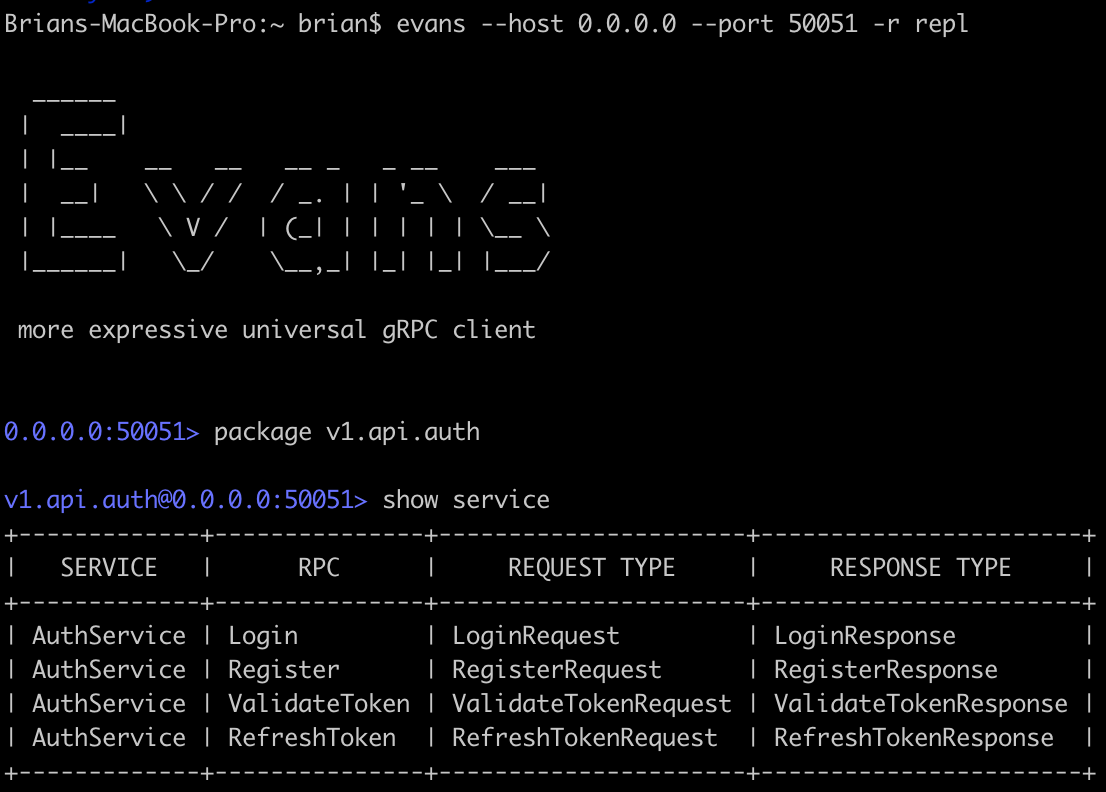Image resolution: width=1106 pixels, height=792 pixels.
Task: Click the 'evans --host 0.0.0.0' command text
Action: [x=536, y=24]
